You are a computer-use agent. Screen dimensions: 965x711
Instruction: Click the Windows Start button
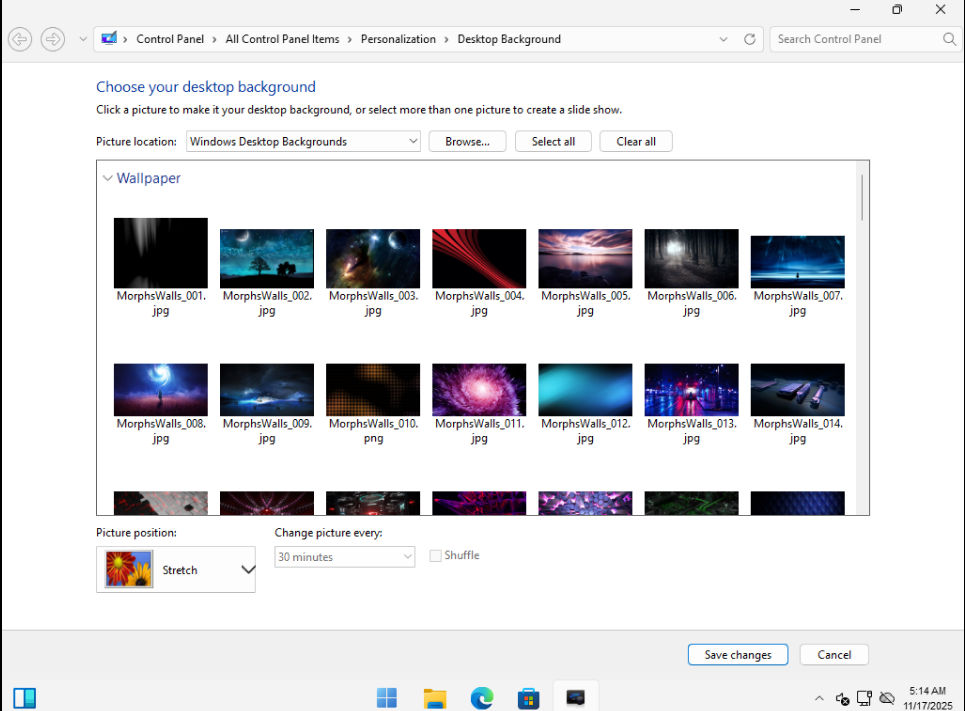[386, 697]
